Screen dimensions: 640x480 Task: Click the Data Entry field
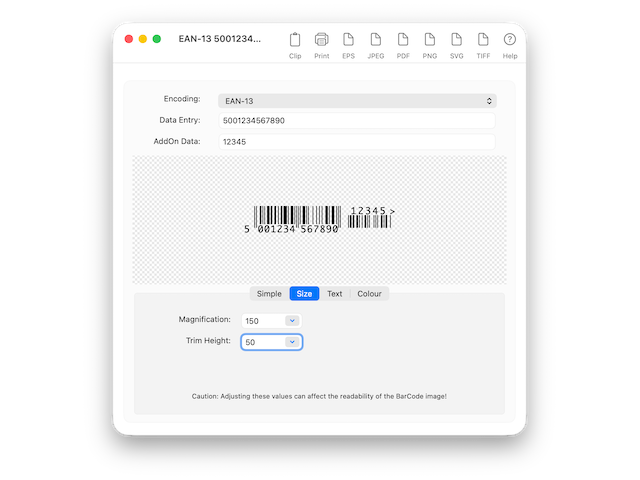[357, 121]
